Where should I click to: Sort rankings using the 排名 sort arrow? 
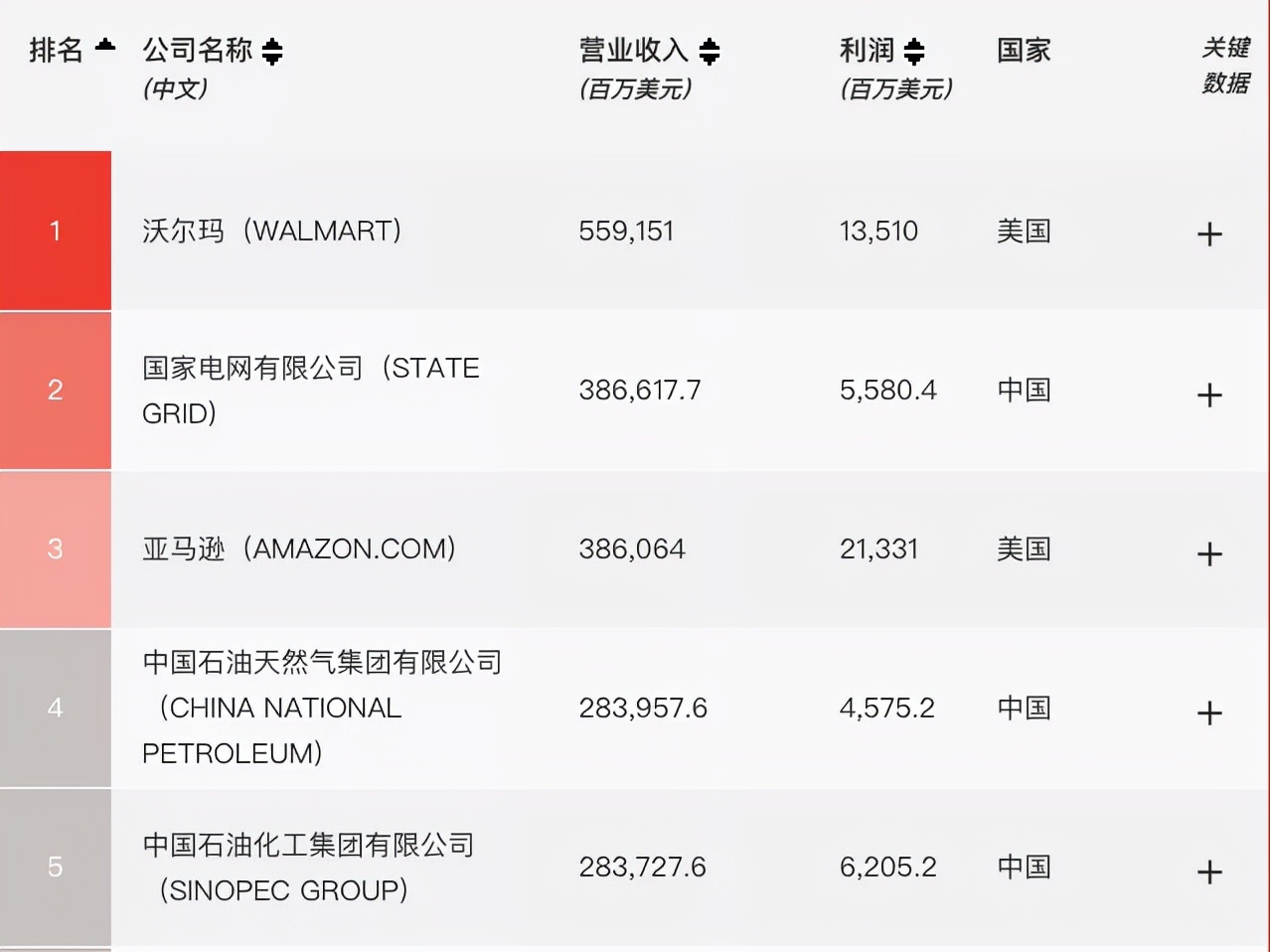click(x=102, y=44)
